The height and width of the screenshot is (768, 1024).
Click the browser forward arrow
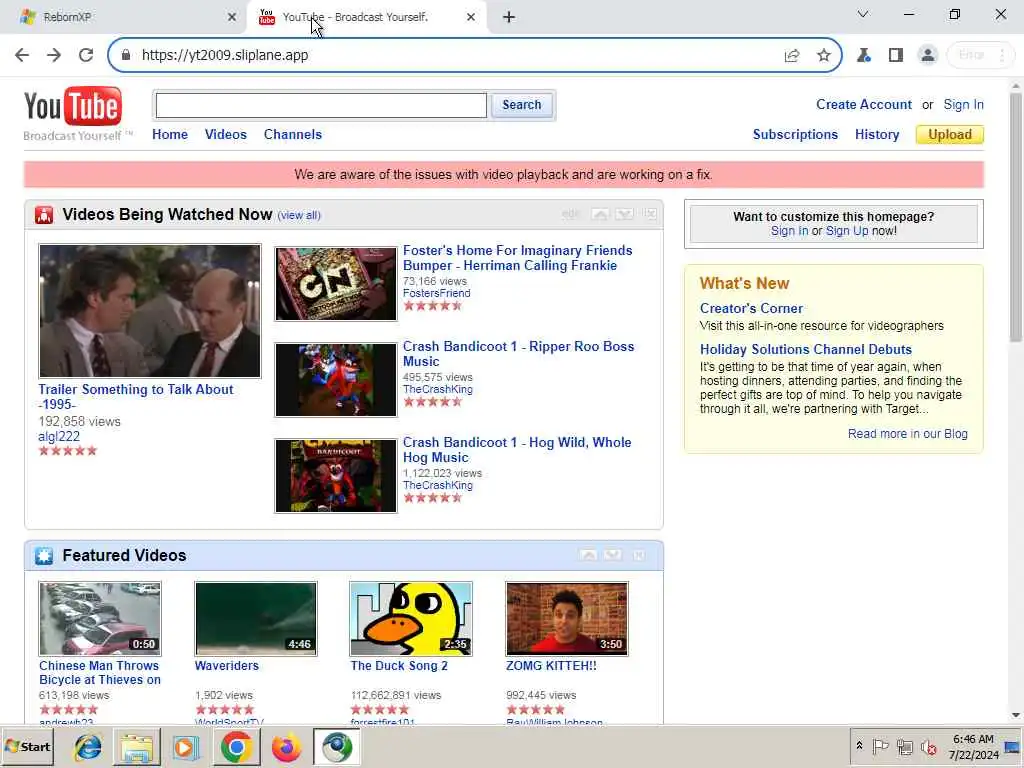point(54,56)
